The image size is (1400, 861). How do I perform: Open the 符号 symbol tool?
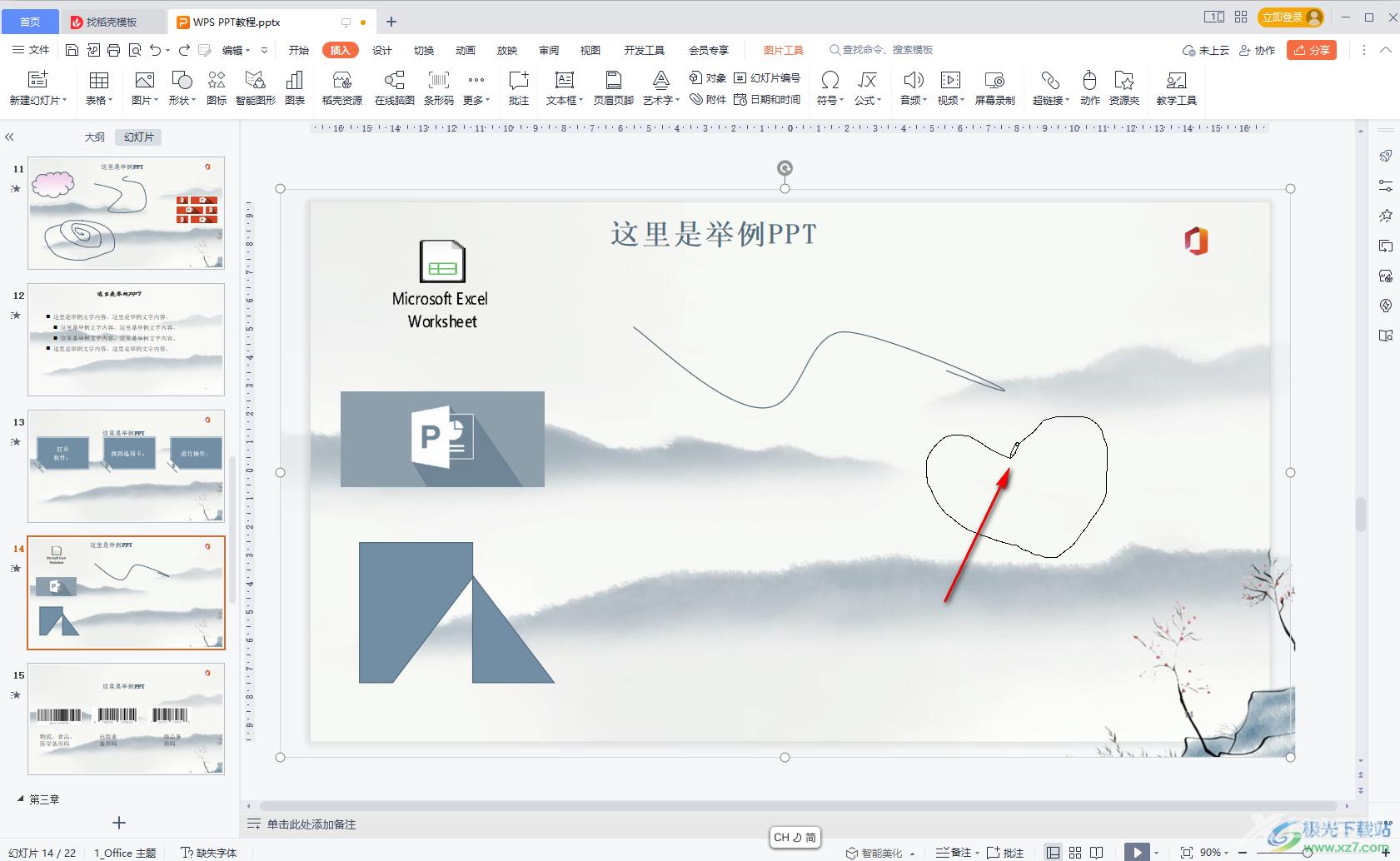[x=830, y=80]
